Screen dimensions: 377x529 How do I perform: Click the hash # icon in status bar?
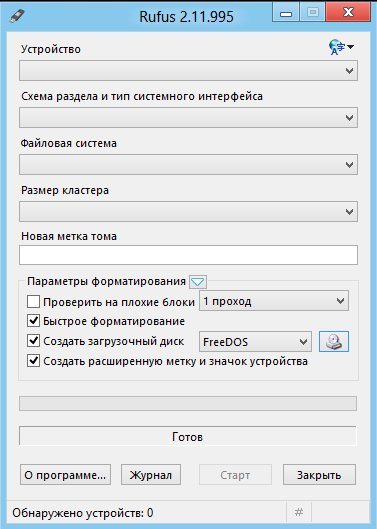[299, 512]
